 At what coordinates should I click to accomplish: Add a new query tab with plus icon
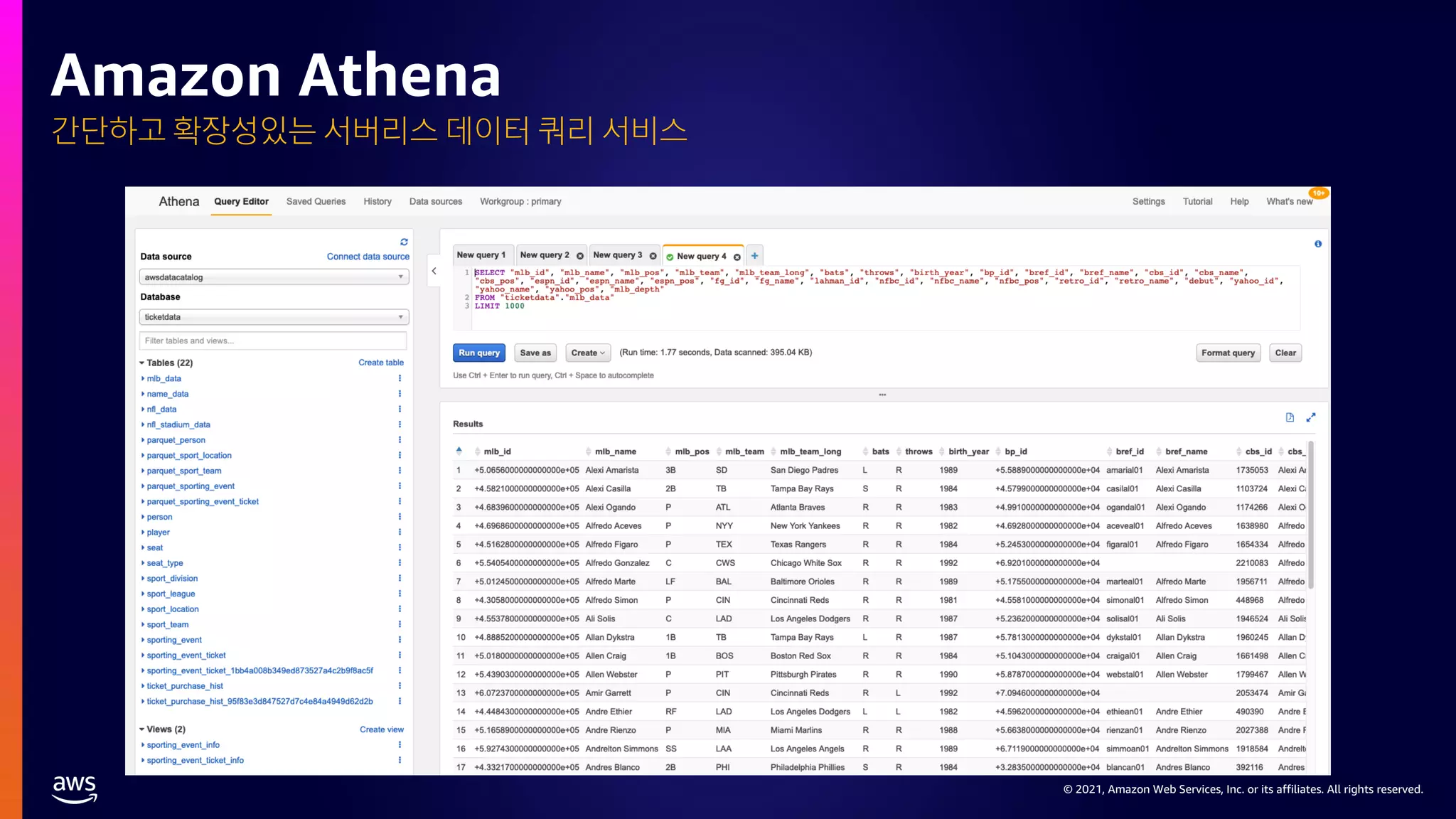click(x=754, y=256)
